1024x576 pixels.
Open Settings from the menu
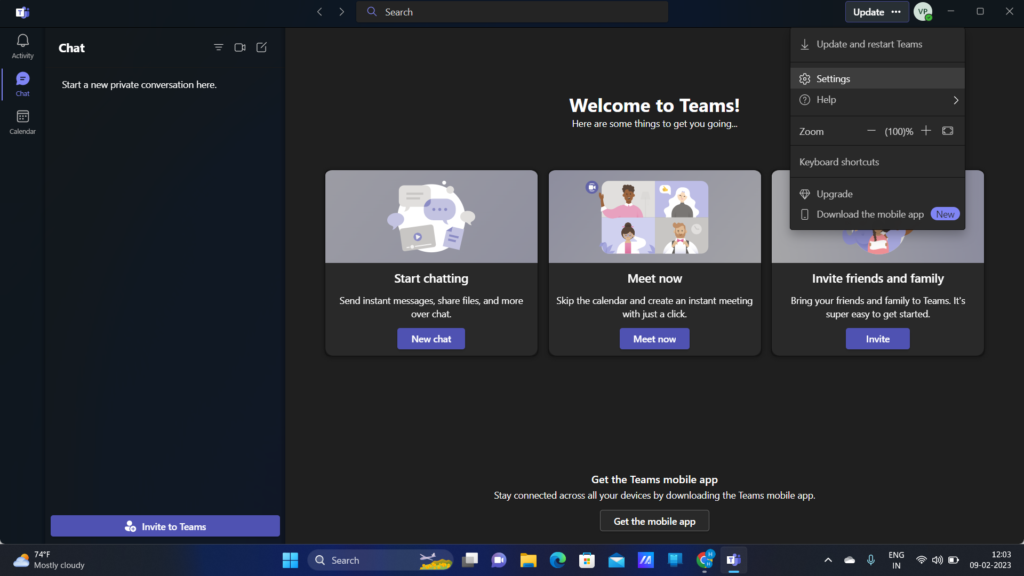[877, 78]
